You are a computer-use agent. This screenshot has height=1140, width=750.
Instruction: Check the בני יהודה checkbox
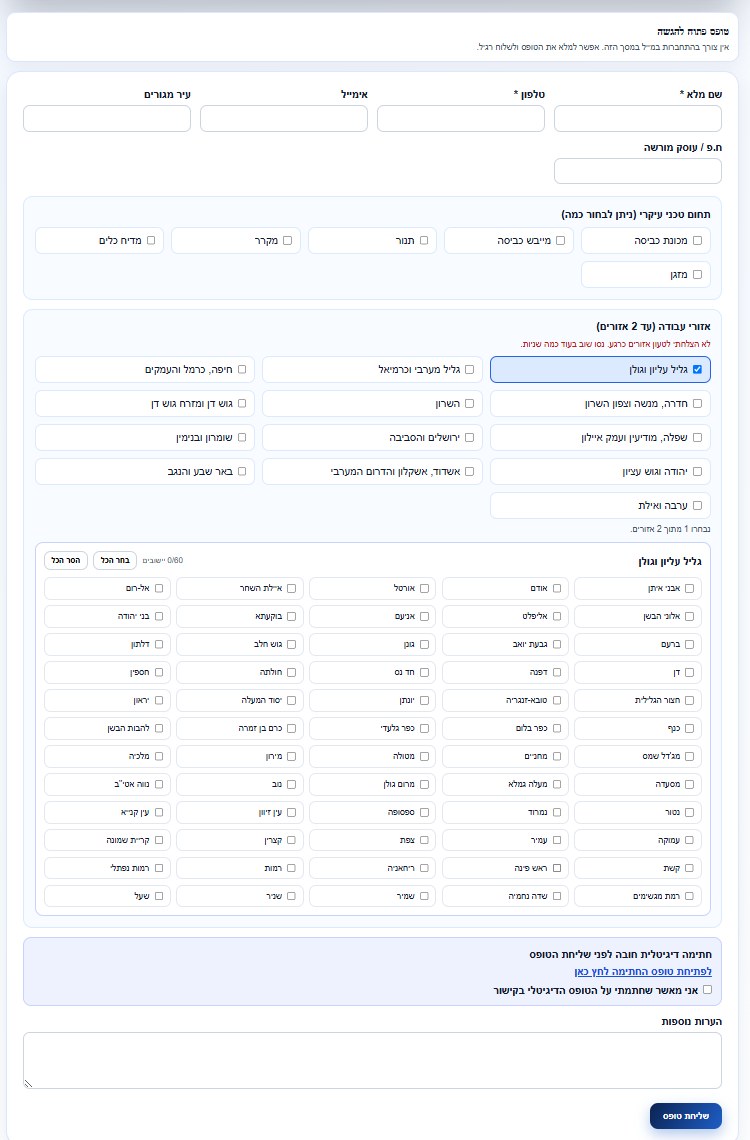pos(158,617)
